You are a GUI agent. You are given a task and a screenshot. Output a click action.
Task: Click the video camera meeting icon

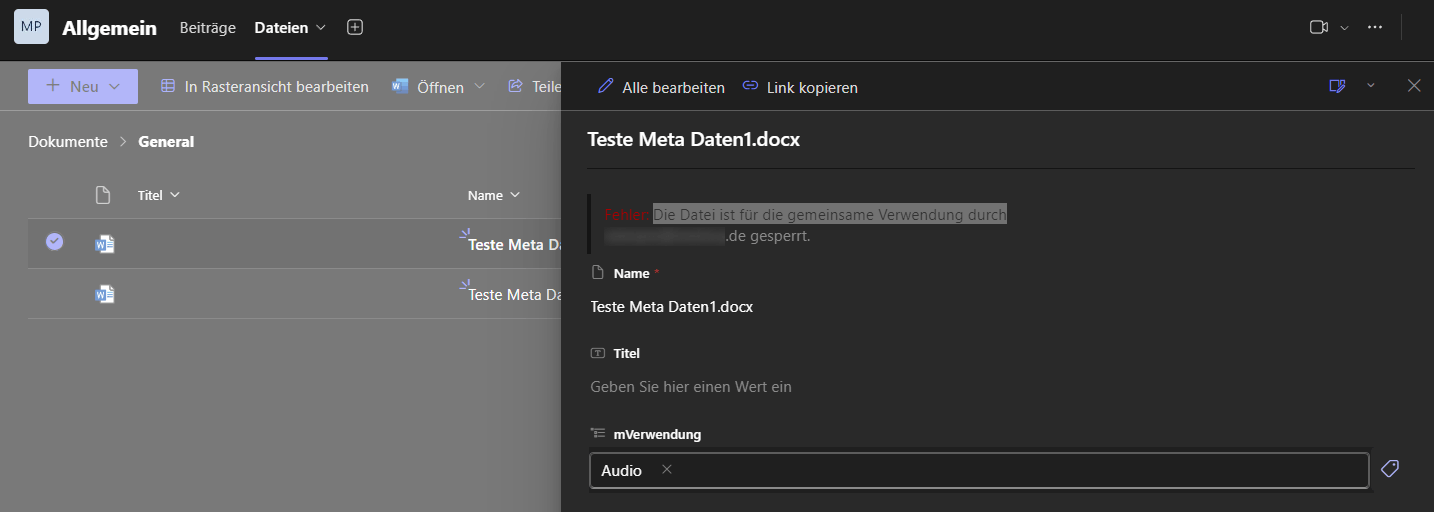[1318, 28]
